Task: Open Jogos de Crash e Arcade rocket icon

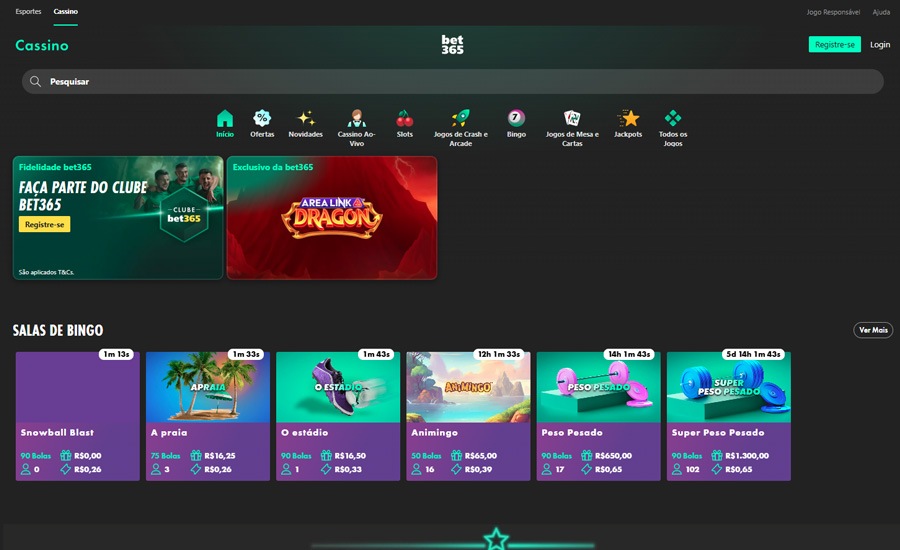Action: click(x=460, y=118)
